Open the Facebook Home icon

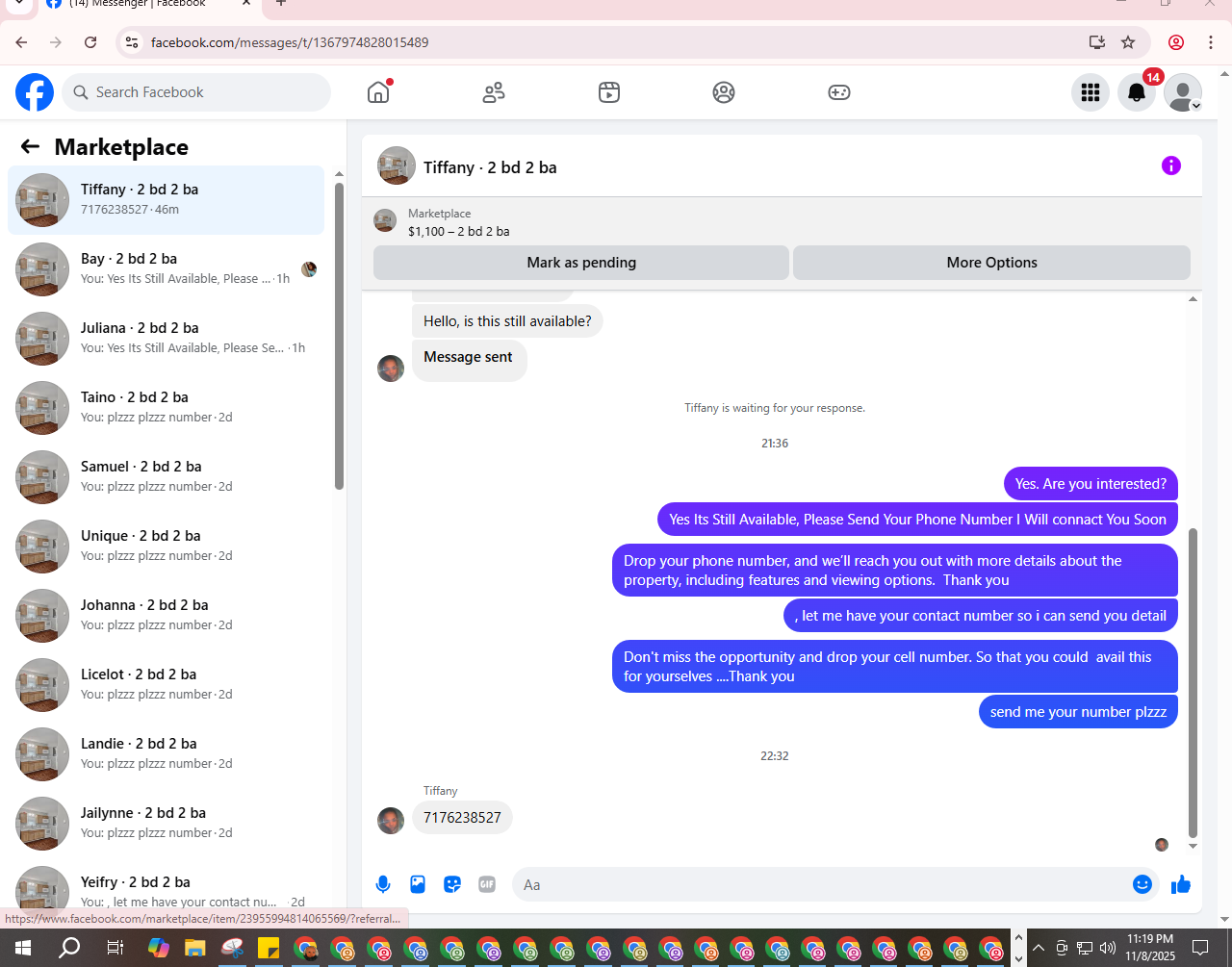(378, 92)
